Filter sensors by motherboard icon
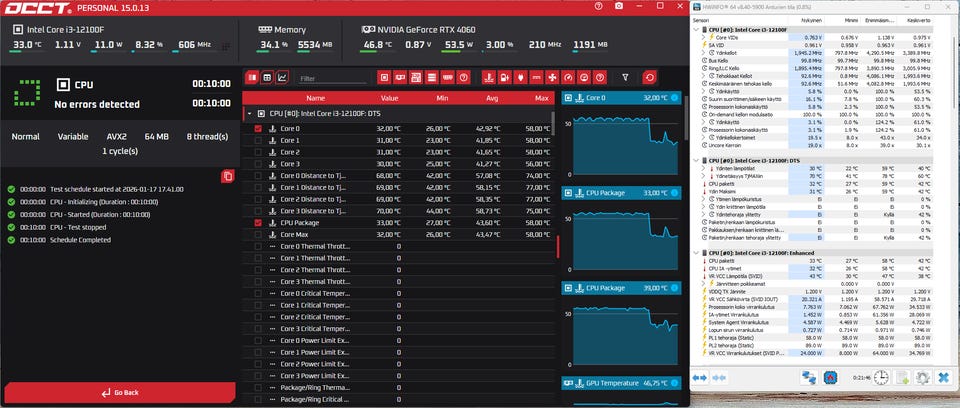The width and height of the screenshot is (960, 408). point(416,78)
